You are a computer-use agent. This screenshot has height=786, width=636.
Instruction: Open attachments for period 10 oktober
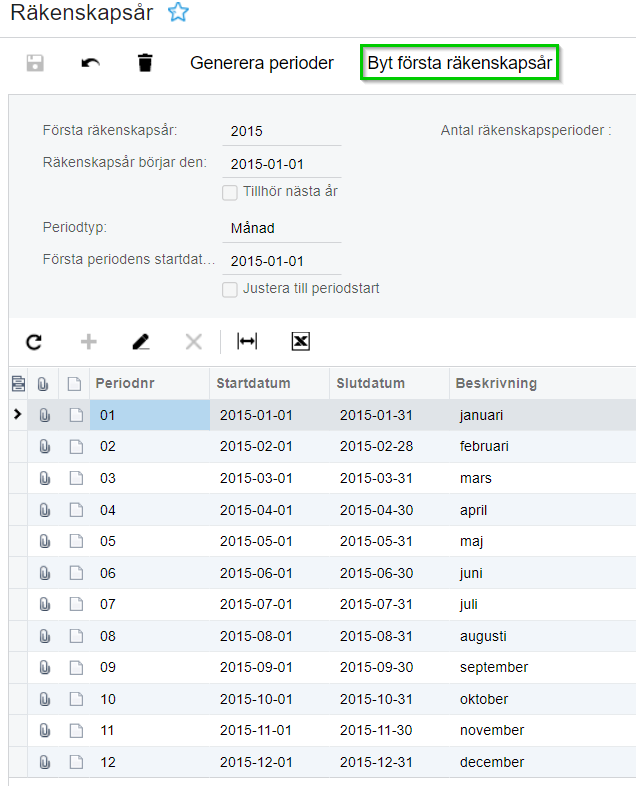[45, 699]
